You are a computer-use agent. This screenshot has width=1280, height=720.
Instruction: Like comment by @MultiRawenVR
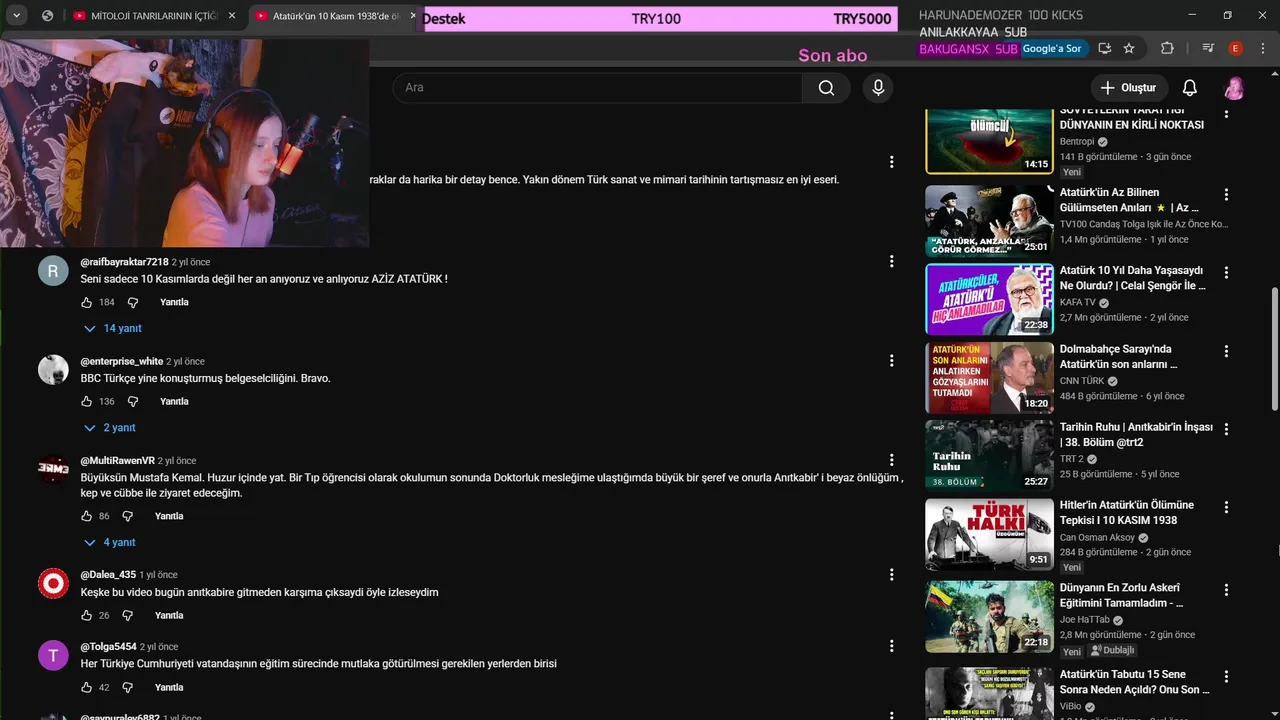pyautogui.click(x=87, y=516)
